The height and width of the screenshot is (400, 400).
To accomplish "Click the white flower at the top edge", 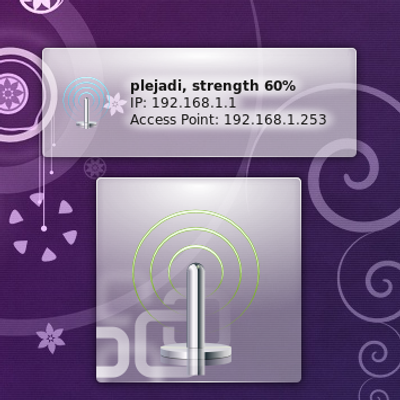I will 41,5.
